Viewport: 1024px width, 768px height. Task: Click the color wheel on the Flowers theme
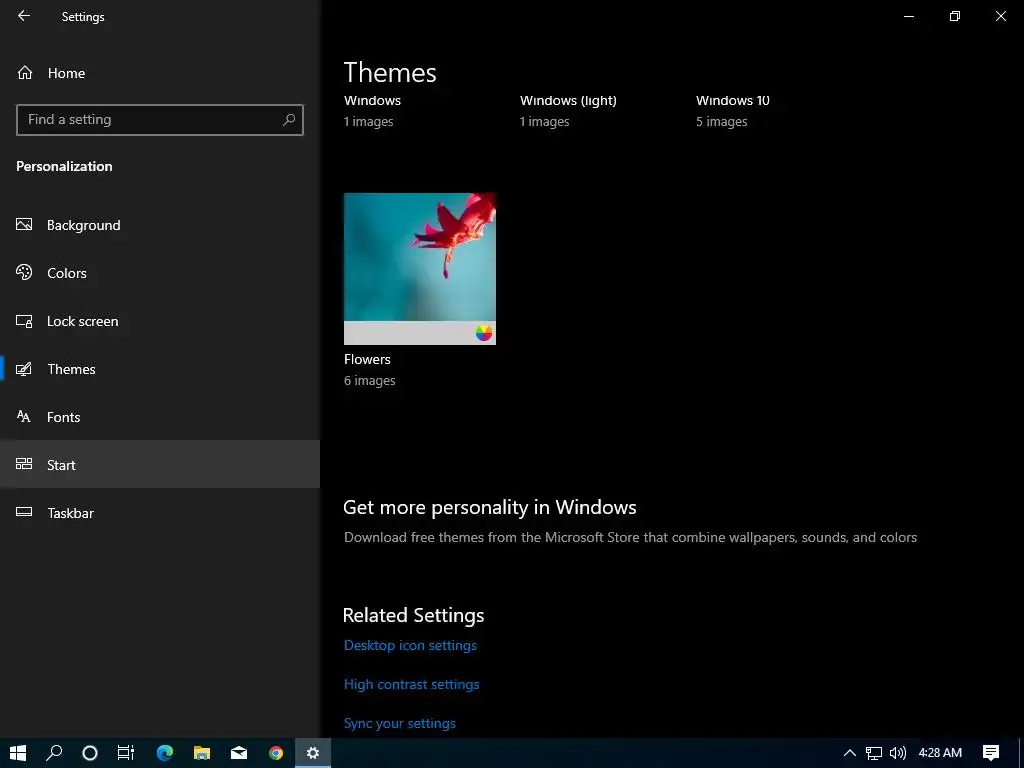[484, 333]
